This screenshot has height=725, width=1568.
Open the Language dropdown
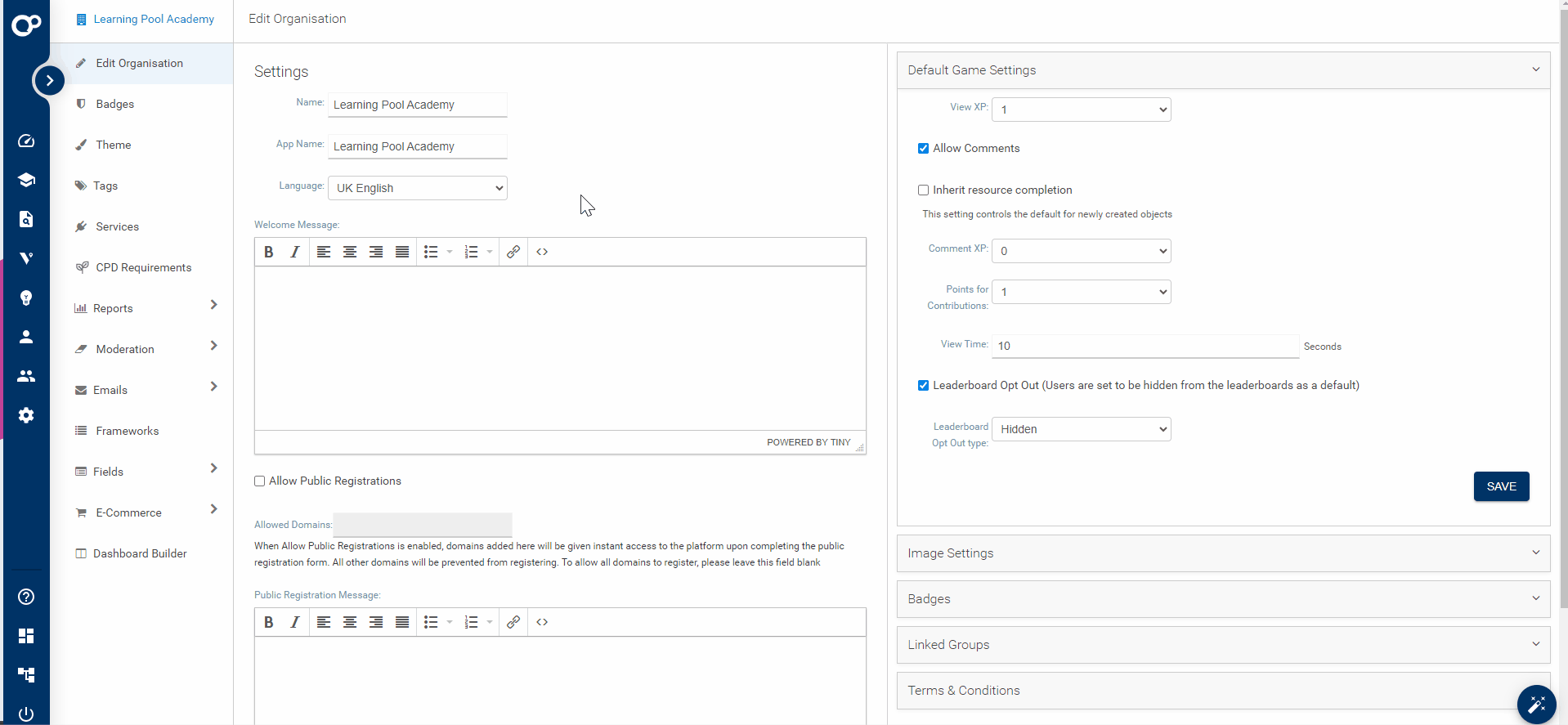tap(418, 188)
